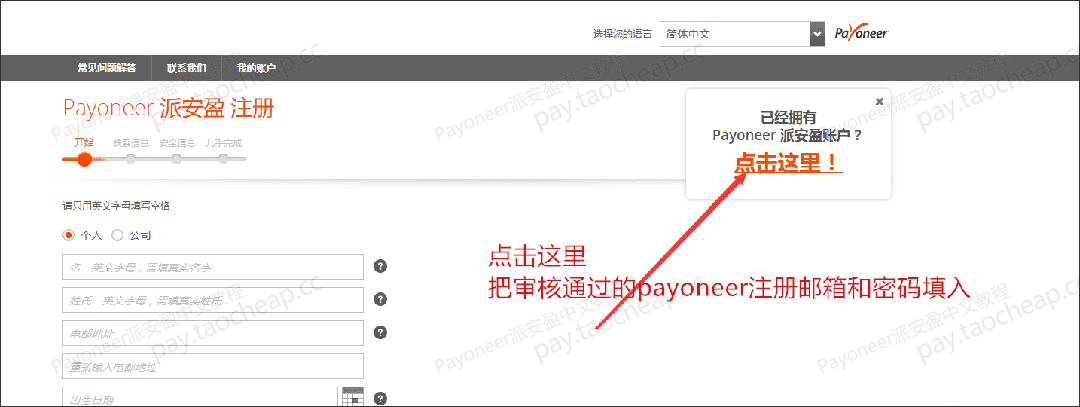This screenshot has height=407, width=1080.
Task: Open the 常见问题解答 menu item
Action: (107, 67)
